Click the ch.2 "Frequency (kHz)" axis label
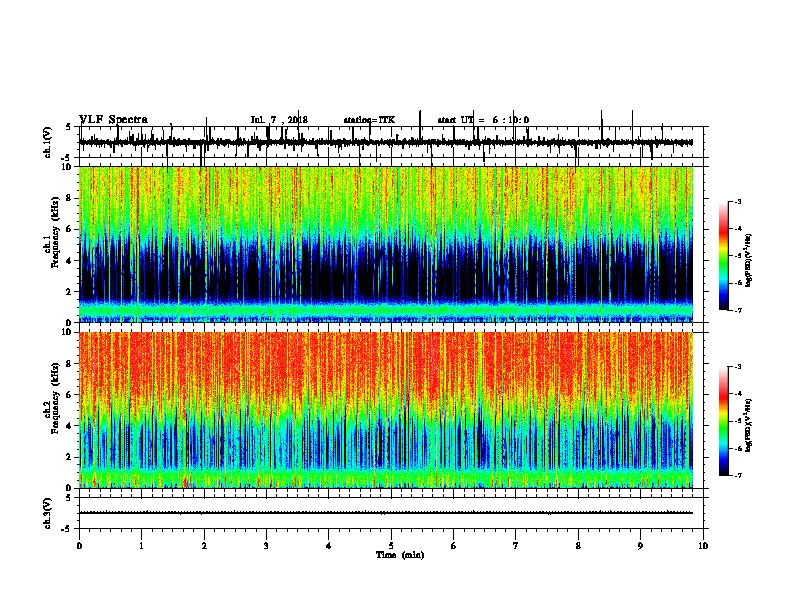Viewport: 792px width, 612px height. (x=55, y=399)
